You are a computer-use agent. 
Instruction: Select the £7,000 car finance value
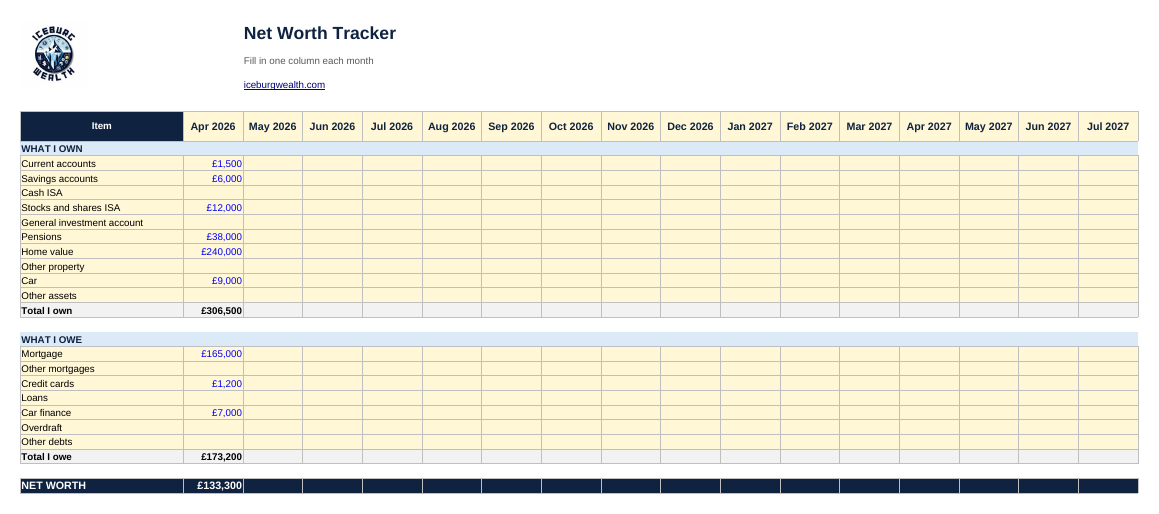213,413
